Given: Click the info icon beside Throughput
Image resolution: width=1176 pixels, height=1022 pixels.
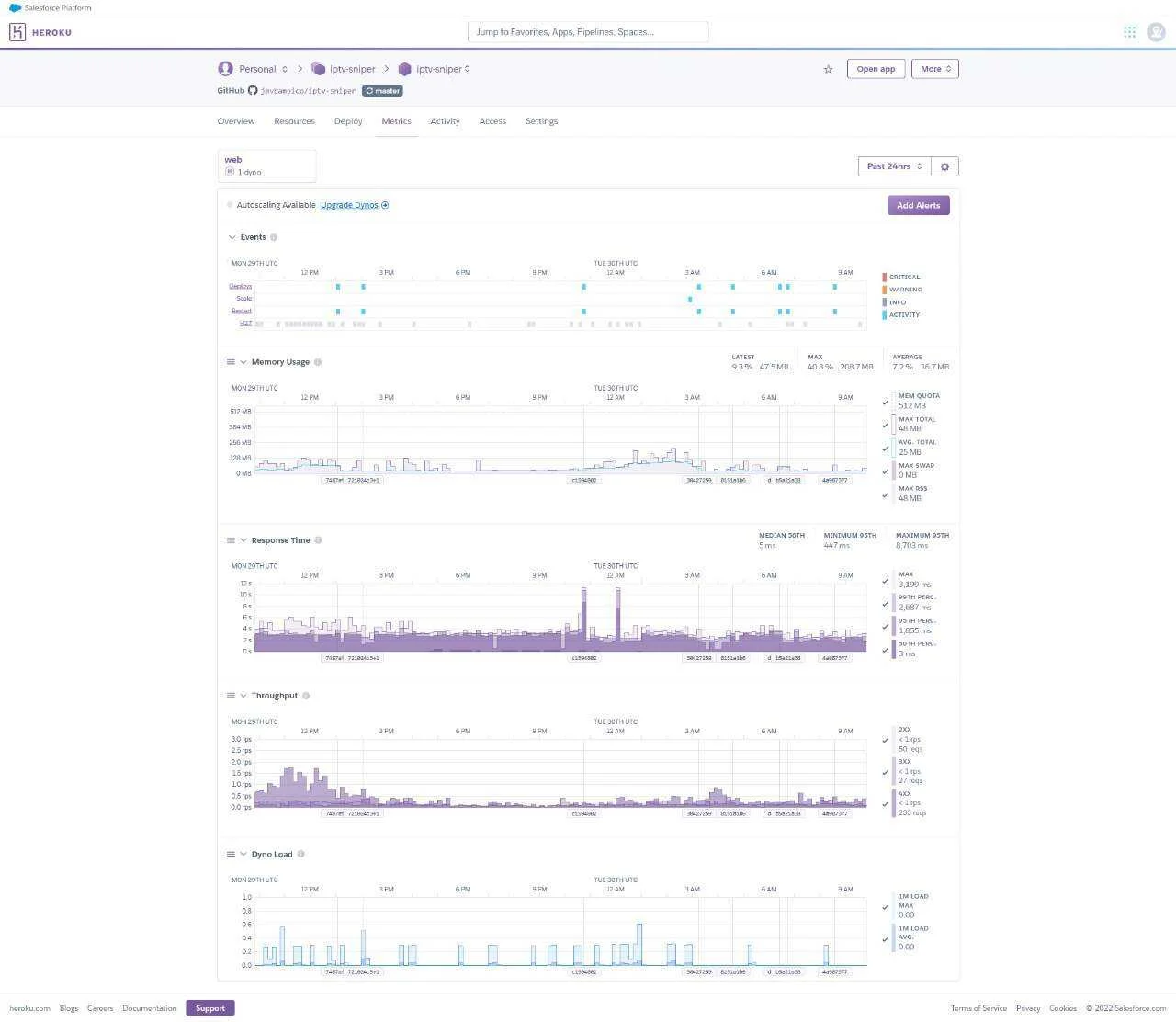Looking at the screenshot, I should [306, 696].
